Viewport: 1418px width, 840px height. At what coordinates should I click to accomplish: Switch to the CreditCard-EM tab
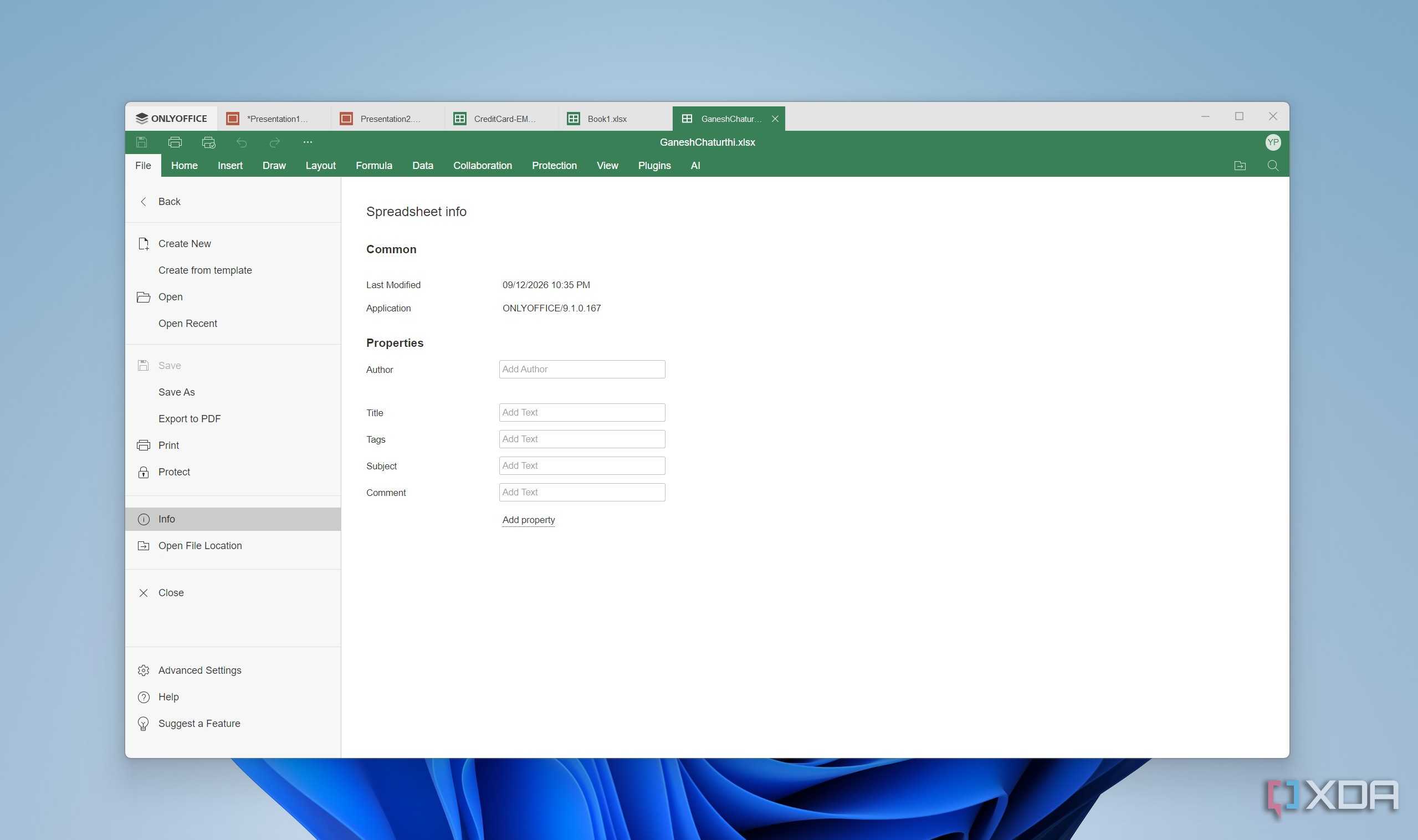click(501, 119)
